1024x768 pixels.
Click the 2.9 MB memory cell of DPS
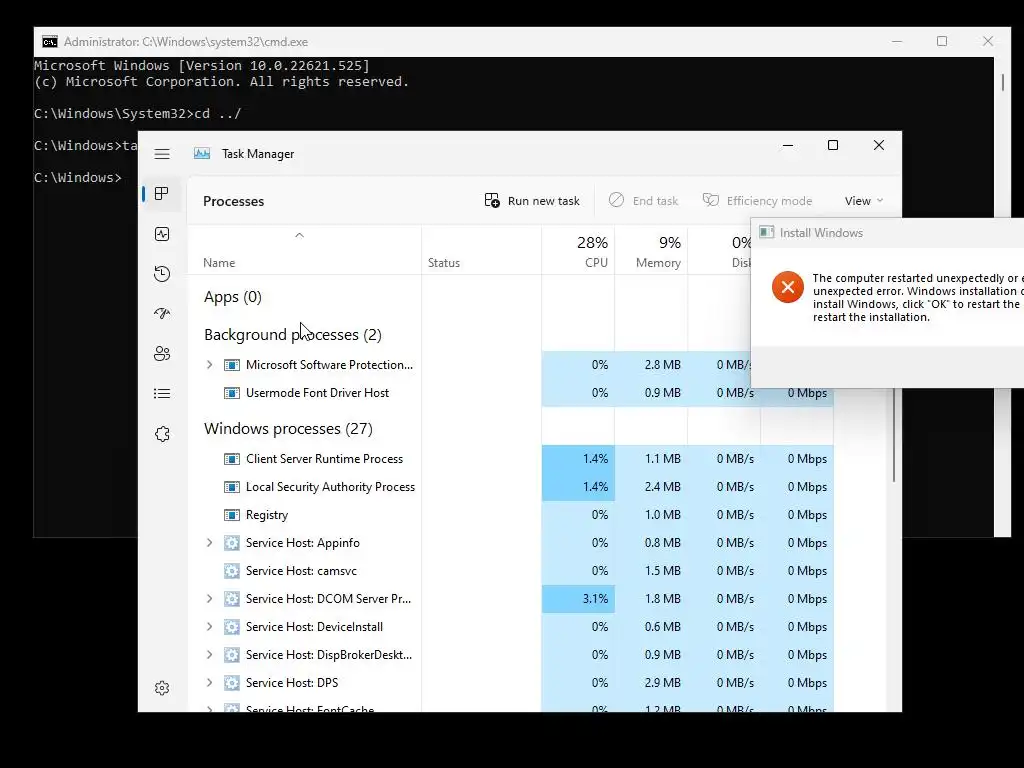click(x=651, y=683)
